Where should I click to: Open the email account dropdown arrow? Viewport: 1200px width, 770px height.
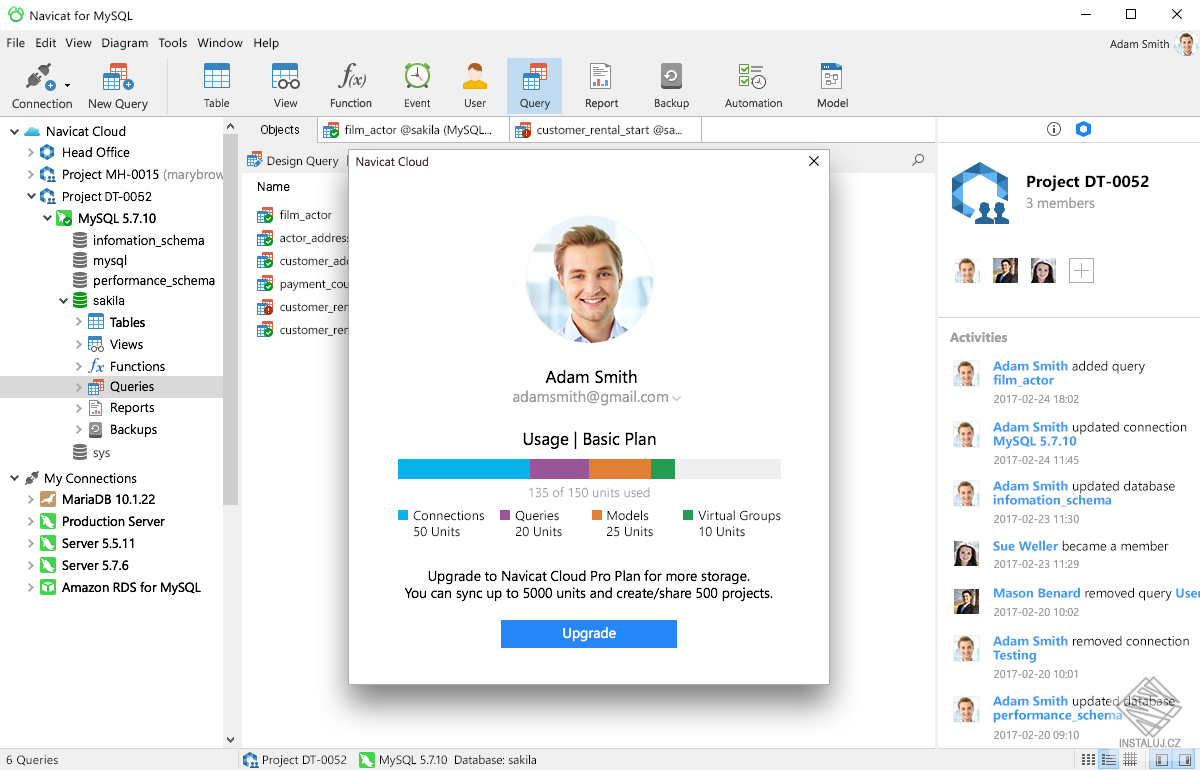677,398
